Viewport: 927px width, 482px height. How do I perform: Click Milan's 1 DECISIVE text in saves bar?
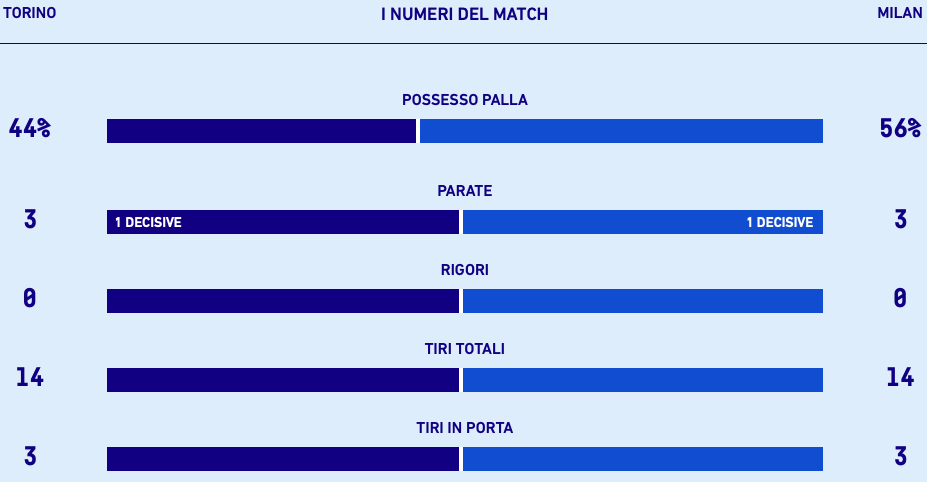point(780,222)
